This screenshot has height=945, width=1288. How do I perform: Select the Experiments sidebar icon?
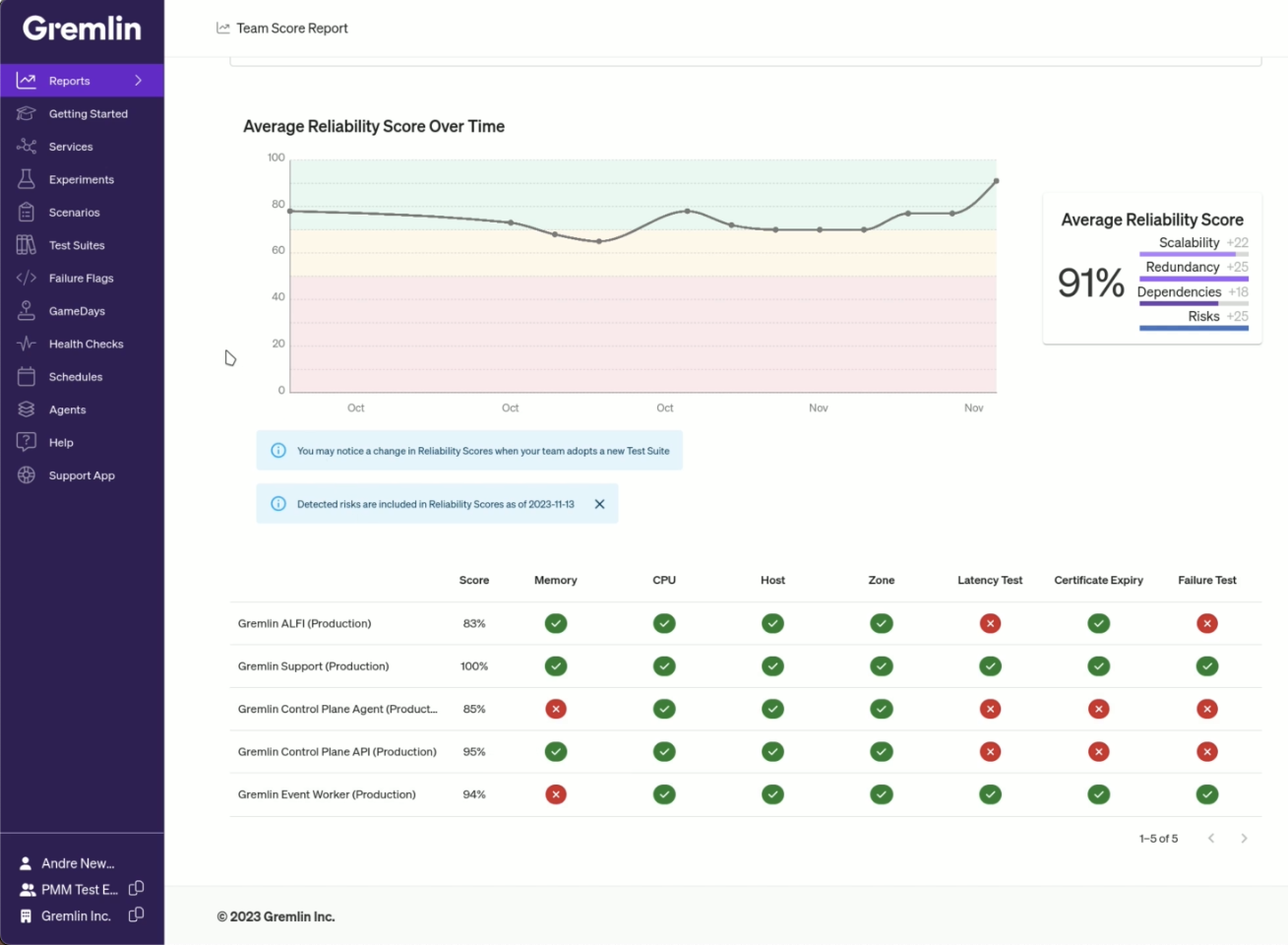pos(27,178)
